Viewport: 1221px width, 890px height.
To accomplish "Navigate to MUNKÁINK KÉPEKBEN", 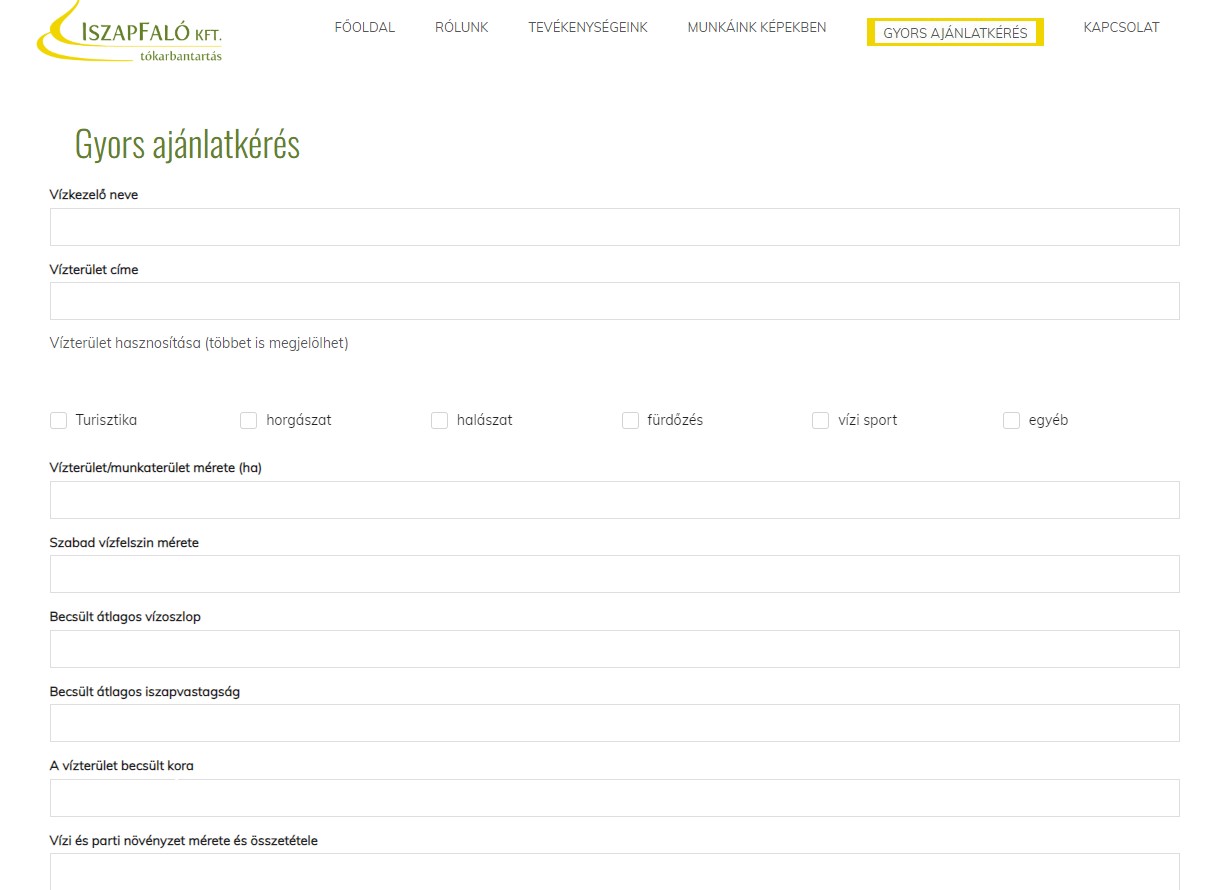I will click(757, 28).
